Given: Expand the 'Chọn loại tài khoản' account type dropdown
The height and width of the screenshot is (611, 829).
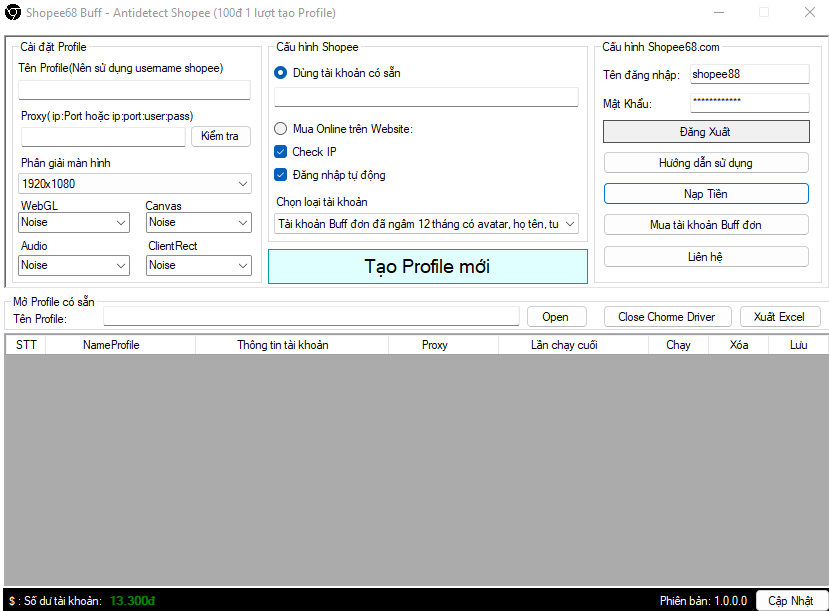Looking at the screenshot, I should tap(426, 224).
